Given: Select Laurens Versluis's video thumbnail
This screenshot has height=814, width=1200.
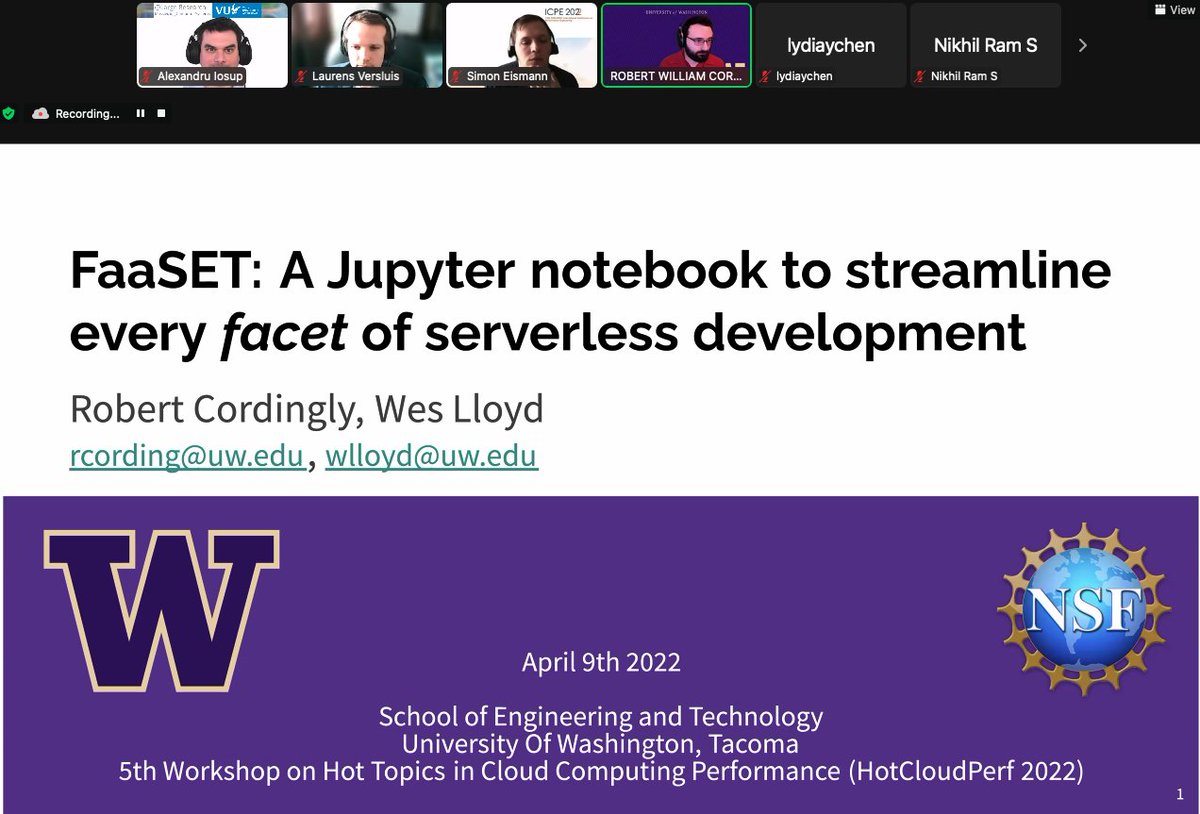Looking at the screenshot, I should (x=366, y=45).
